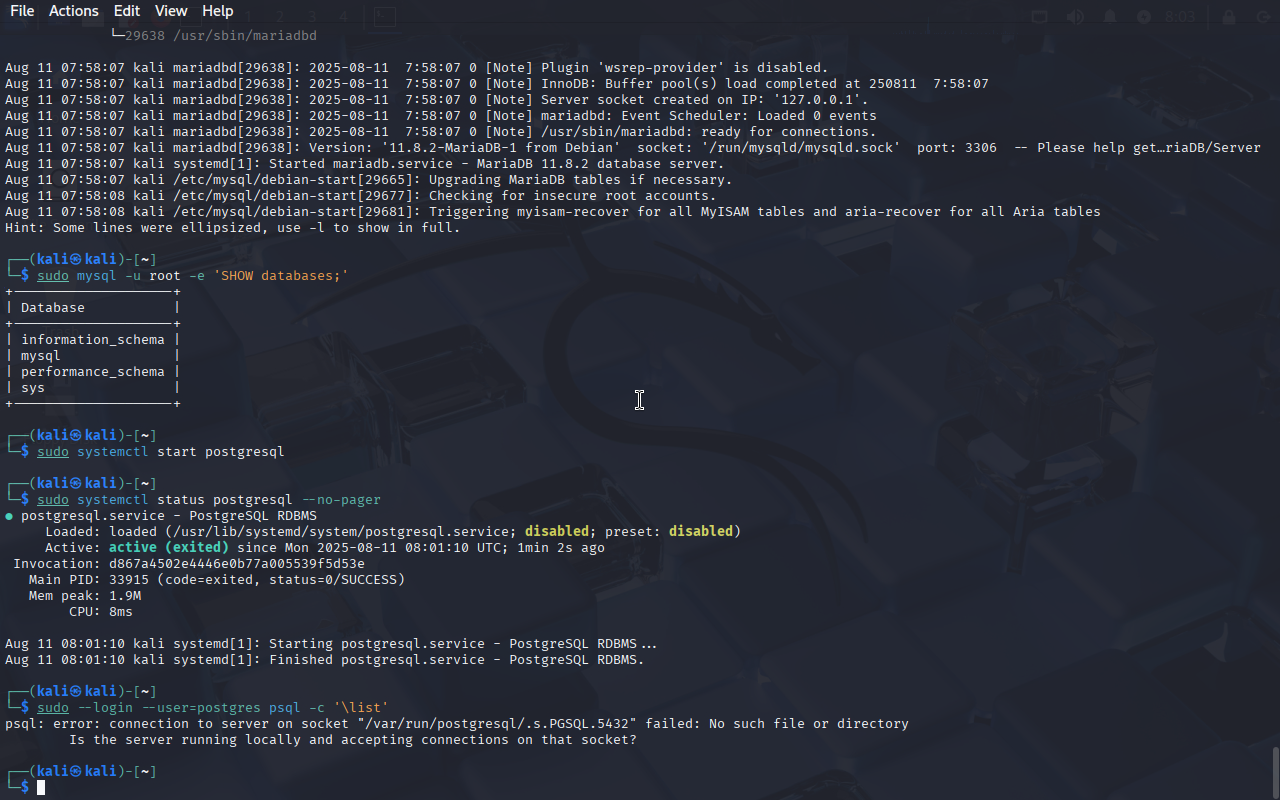Click 'Upgrading MariaDB tables if necessary' line

click(x=369, y=180)
